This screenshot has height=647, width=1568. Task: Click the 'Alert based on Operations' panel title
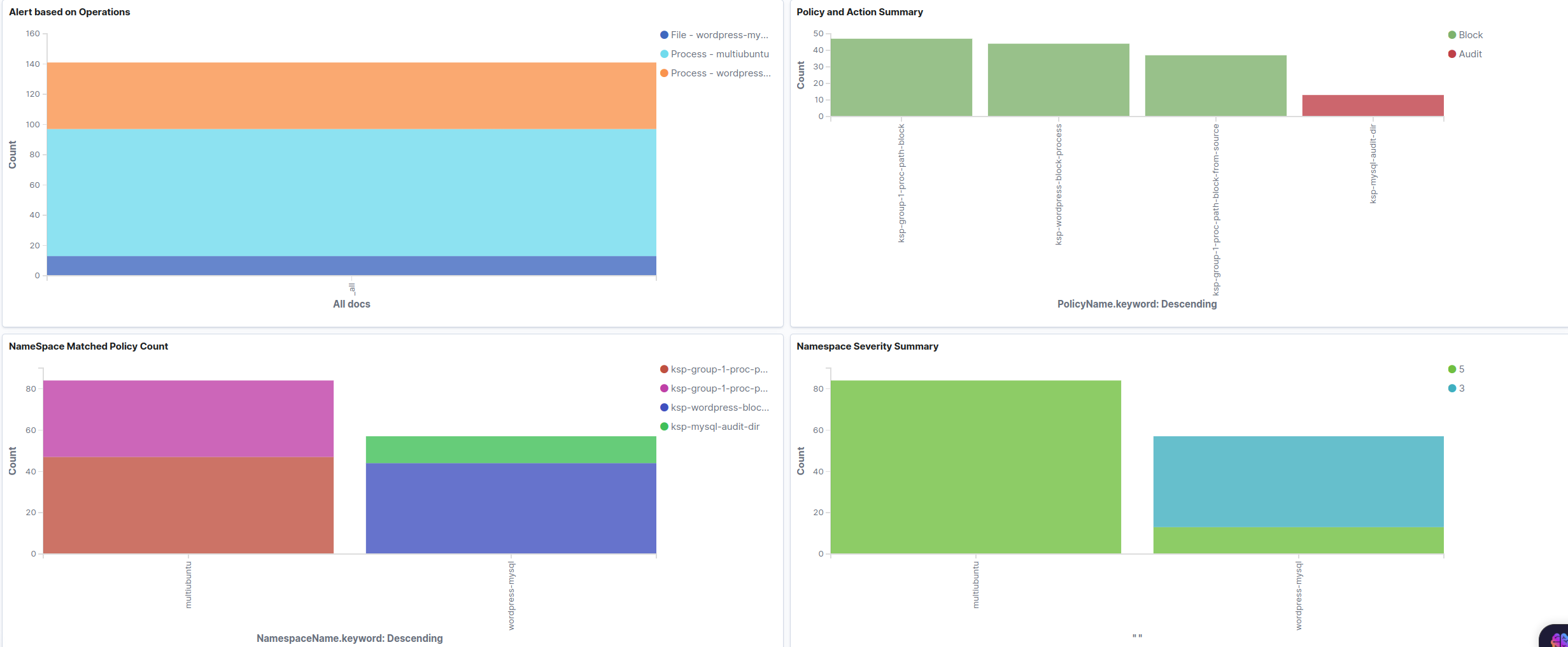(69, 12)
